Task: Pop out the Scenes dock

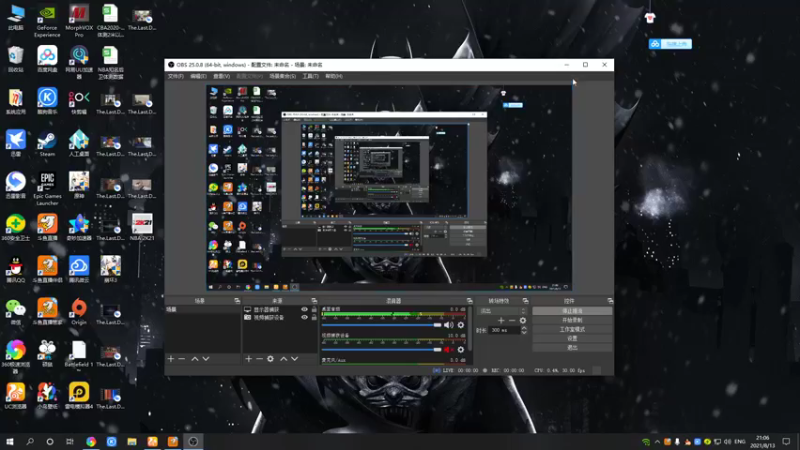Action: [237, 301]
